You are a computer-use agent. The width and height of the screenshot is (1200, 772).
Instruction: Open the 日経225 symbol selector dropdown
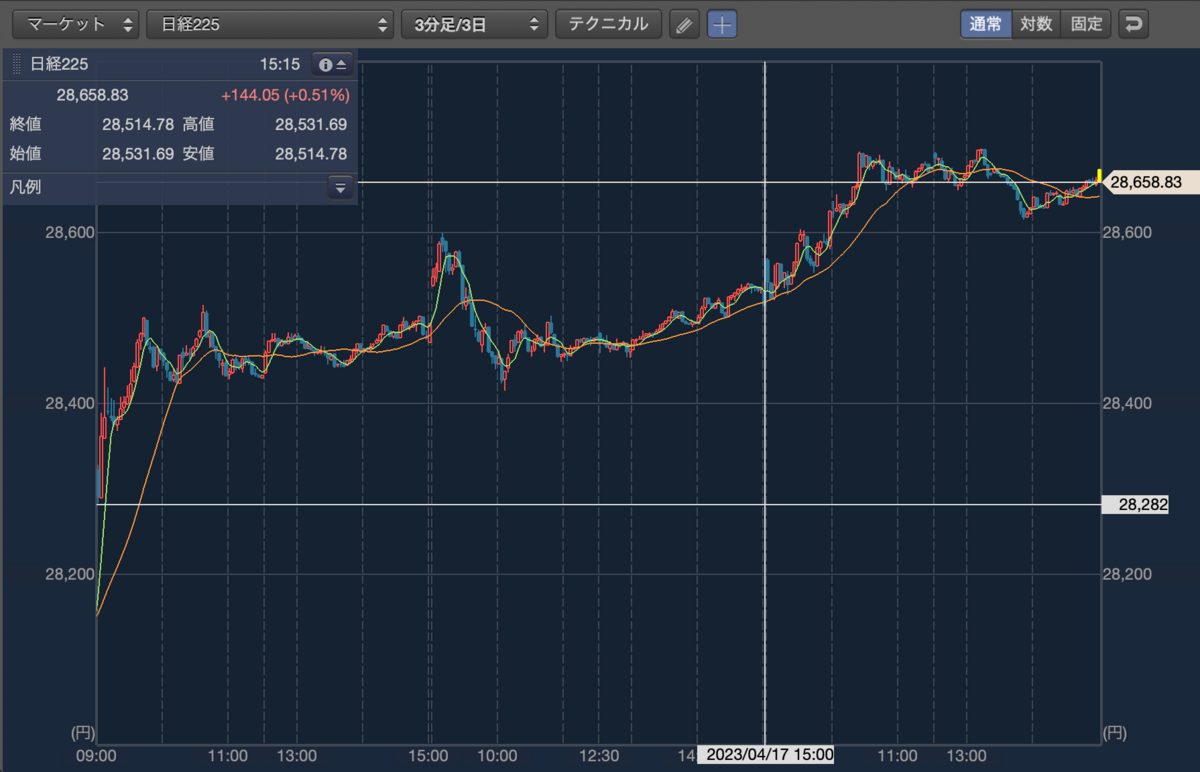269,24
